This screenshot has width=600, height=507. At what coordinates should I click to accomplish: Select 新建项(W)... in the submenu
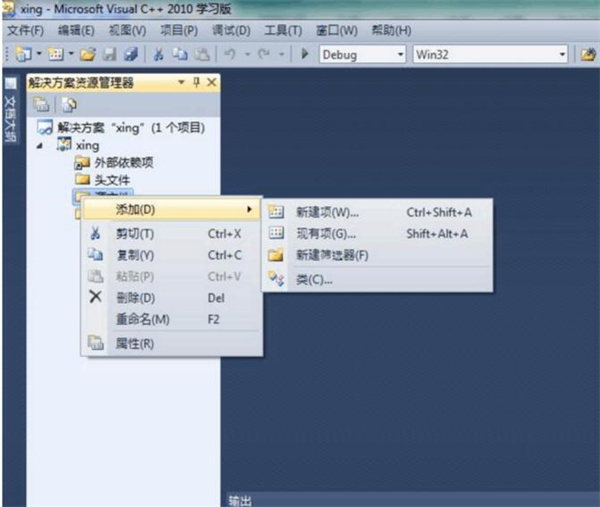pos(377,212)
